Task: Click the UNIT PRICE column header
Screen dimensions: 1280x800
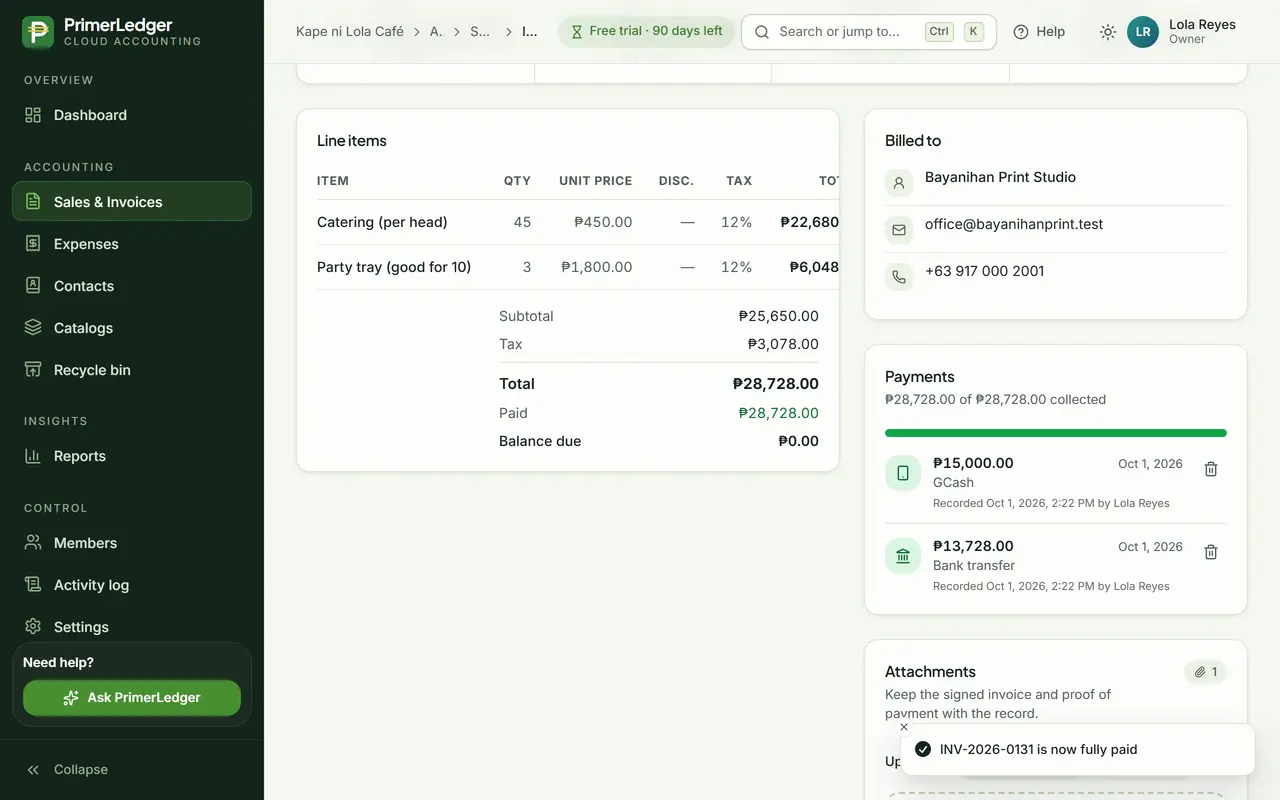Action: [596, 181]
